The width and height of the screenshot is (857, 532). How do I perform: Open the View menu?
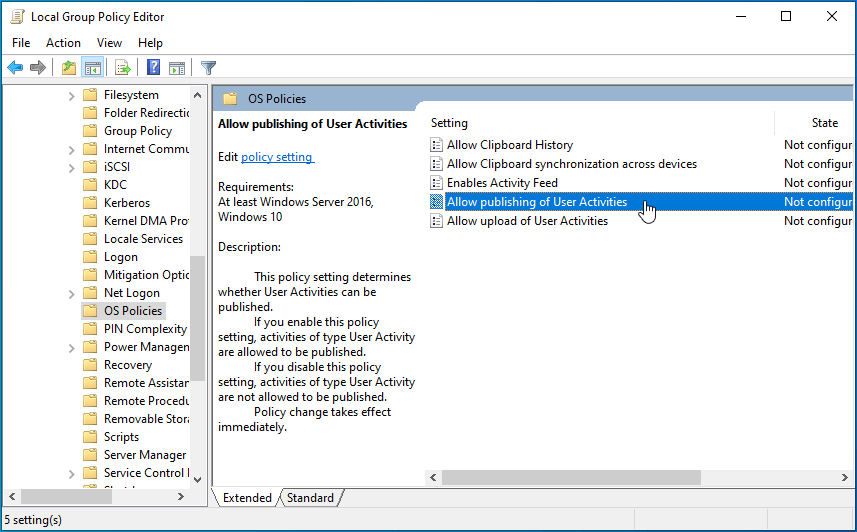pyautogui.click(x=109, y=43)
